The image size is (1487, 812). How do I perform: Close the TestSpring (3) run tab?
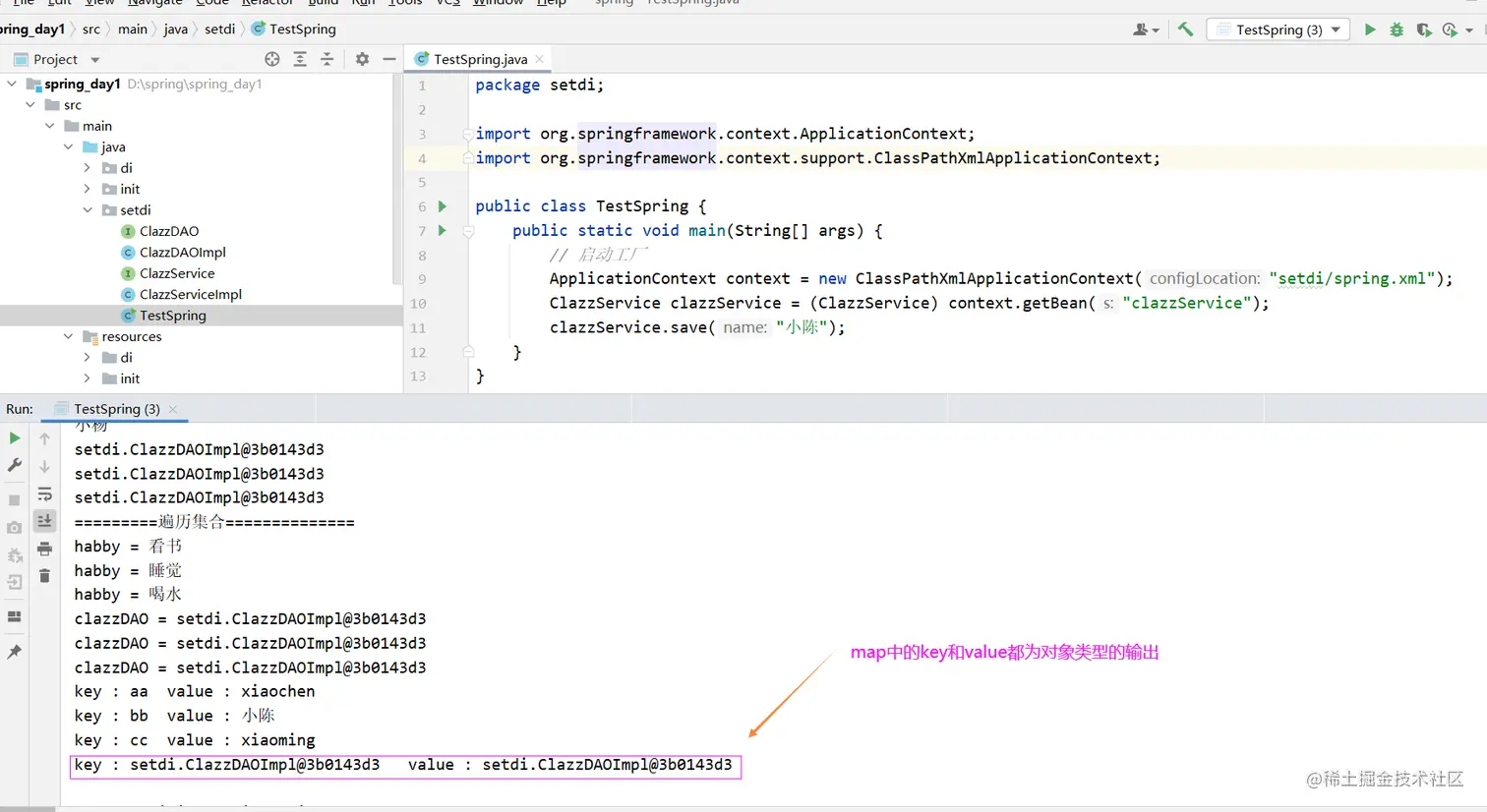coord(173,409)
